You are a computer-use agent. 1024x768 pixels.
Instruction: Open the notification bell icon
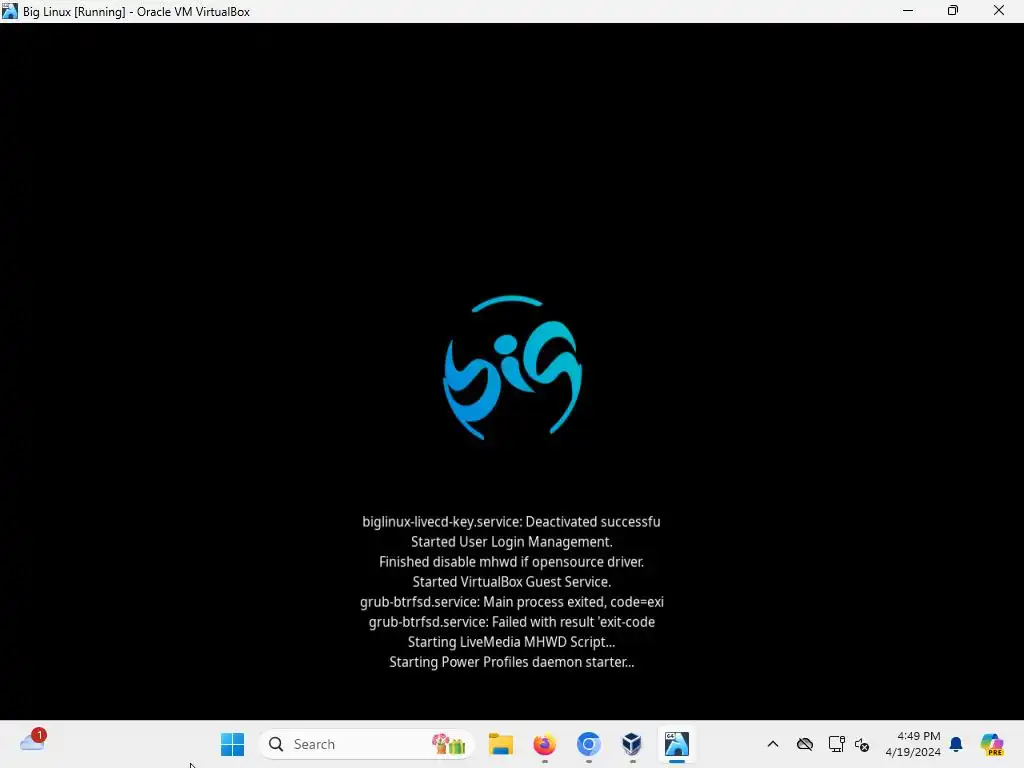(956, 744)
